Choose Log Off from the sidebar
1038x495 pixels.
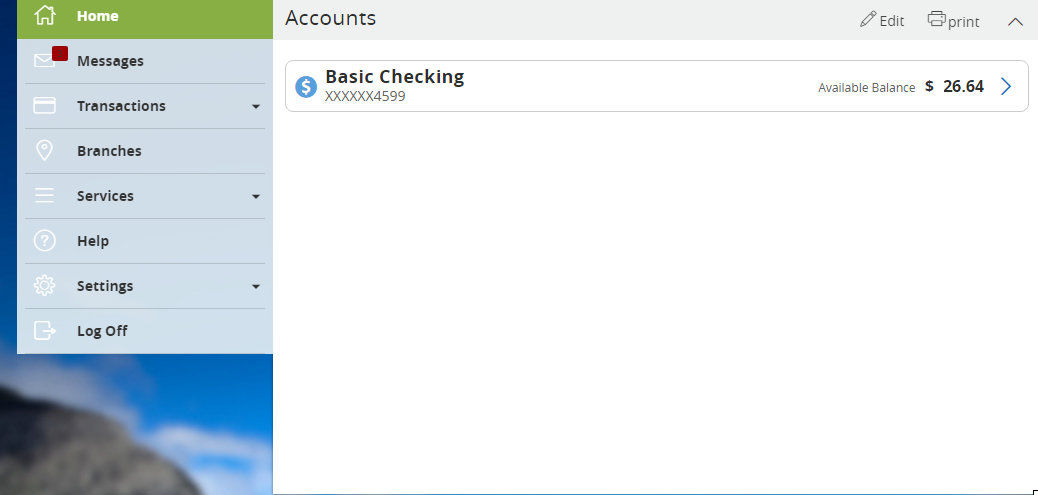(x=145, y=331)
